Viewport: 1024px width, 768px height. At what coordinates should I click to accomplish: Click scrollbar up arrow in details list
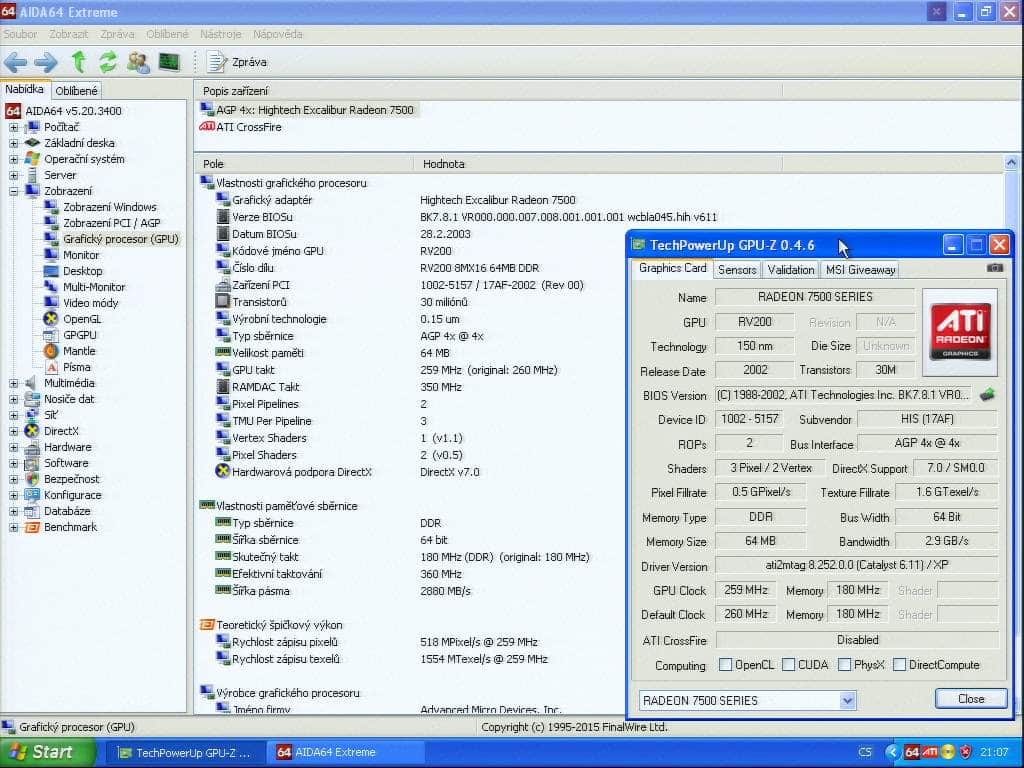point(1011,163)
